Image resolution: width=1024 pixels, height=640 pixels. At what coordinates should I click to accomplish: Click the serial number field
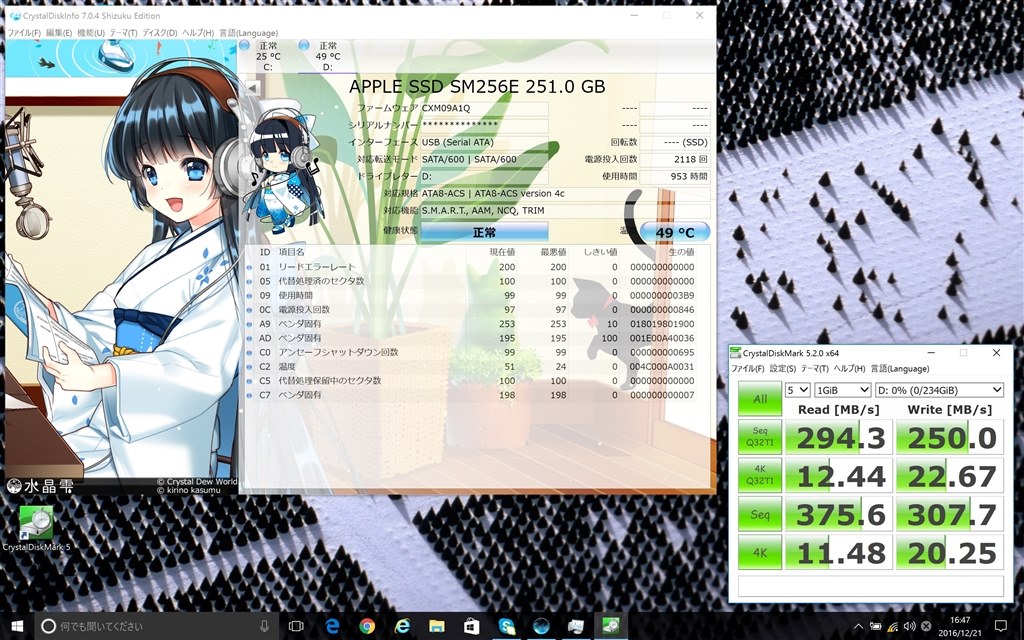click(484, 125)
